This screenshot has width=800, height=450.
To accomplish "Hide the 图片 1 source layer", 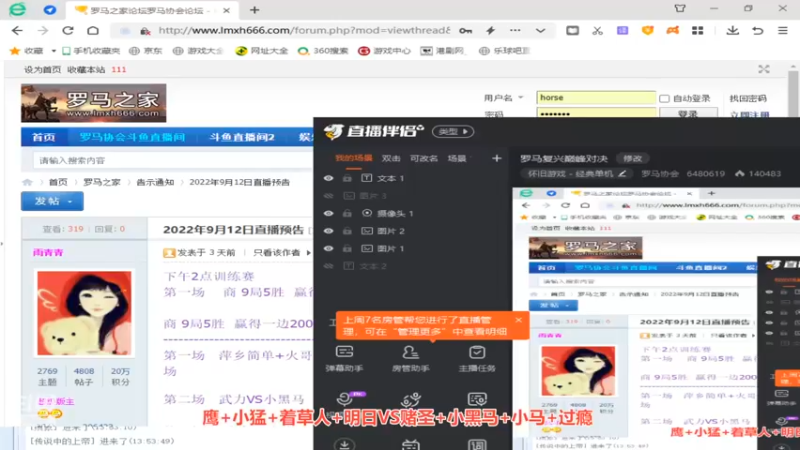I will (x=329, y=248).
